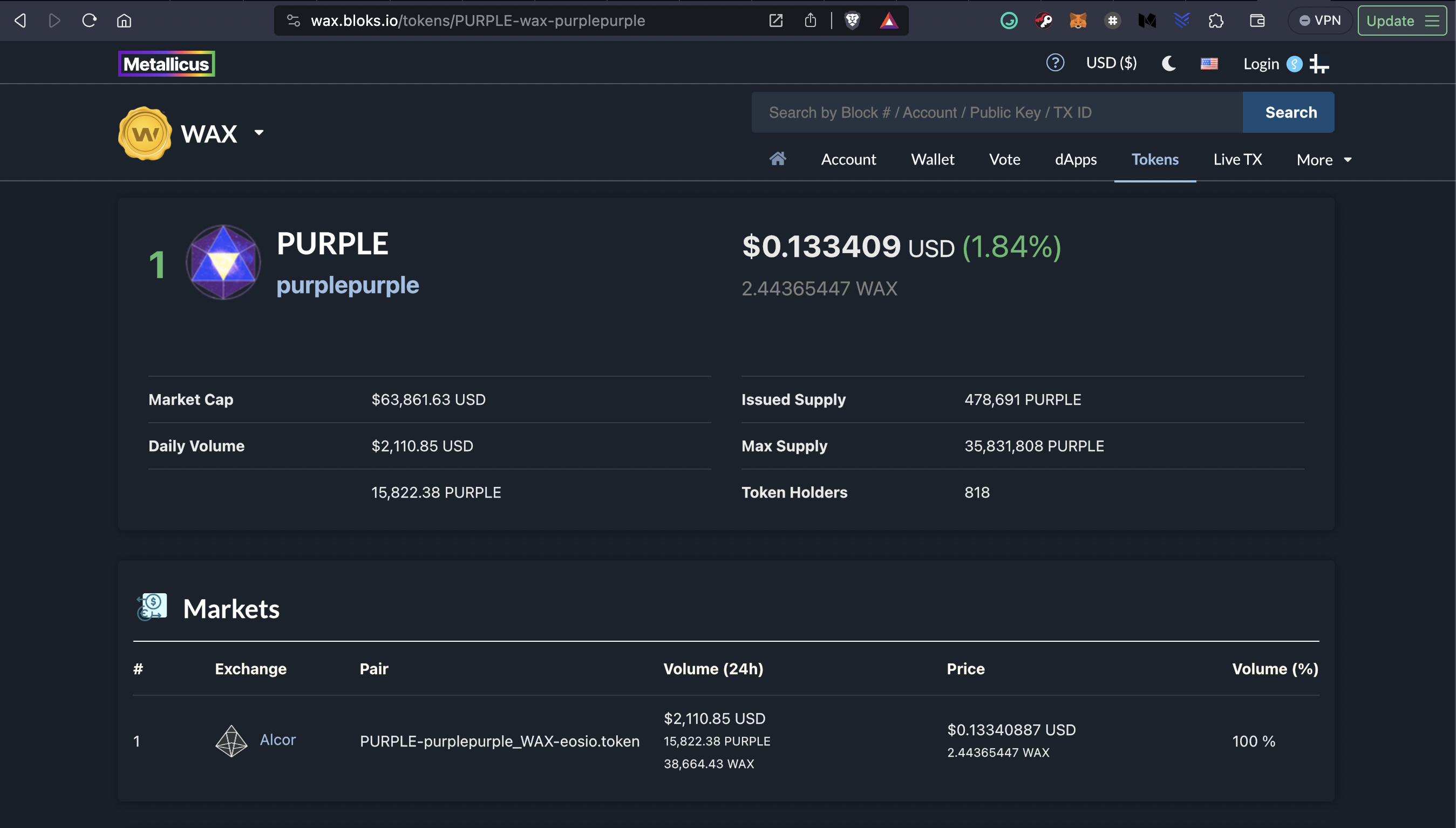Expand the More menu
This screenshot has width=1456, height=828.
click(x=1324, y=160)
